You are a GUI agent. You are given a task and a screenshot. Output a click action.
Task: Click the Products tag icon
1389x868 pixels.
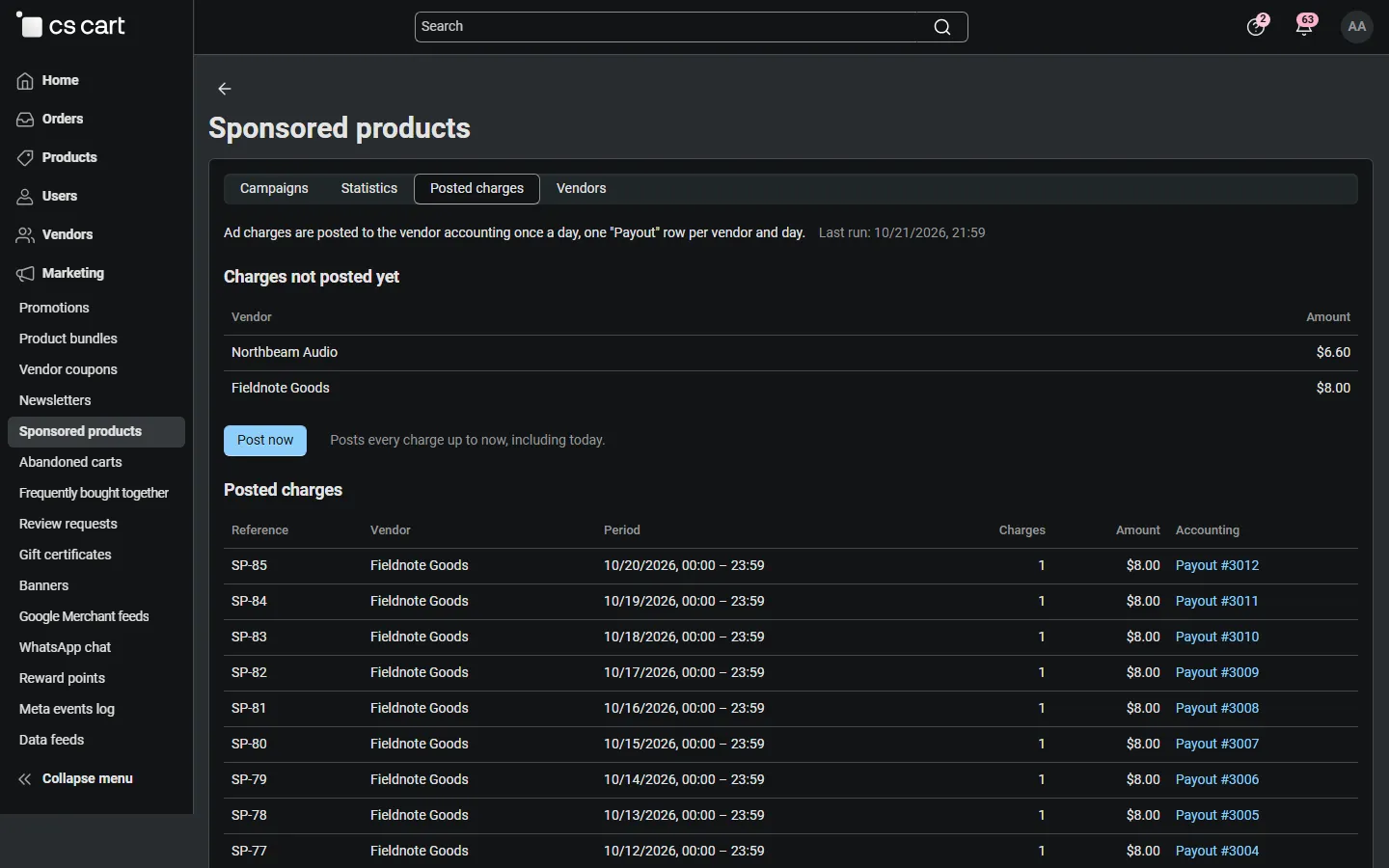pyautogui.click(x=25, y=158)
